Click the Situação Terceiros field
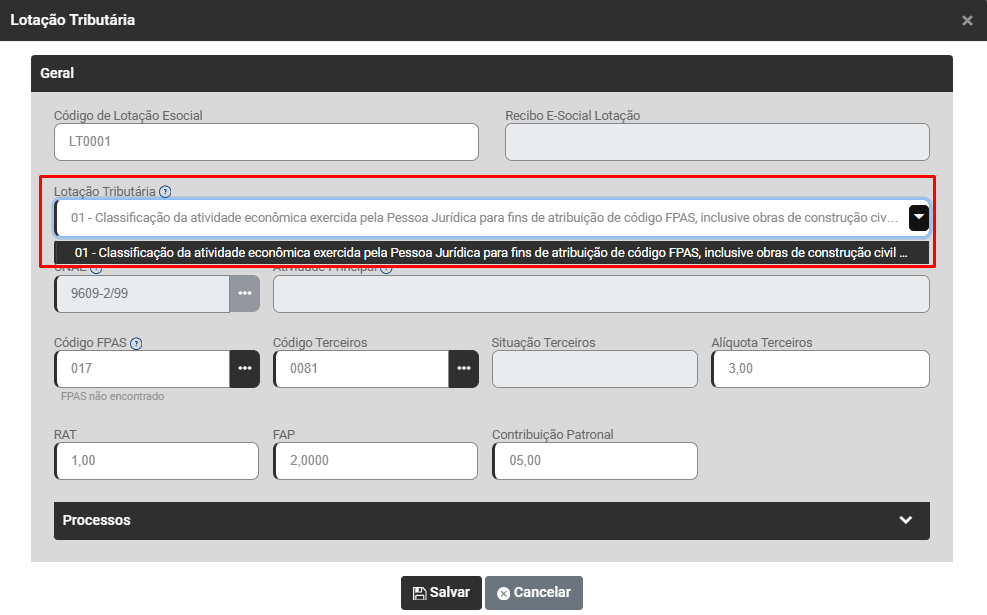This screenshot has height=615, width=987. 594,369
